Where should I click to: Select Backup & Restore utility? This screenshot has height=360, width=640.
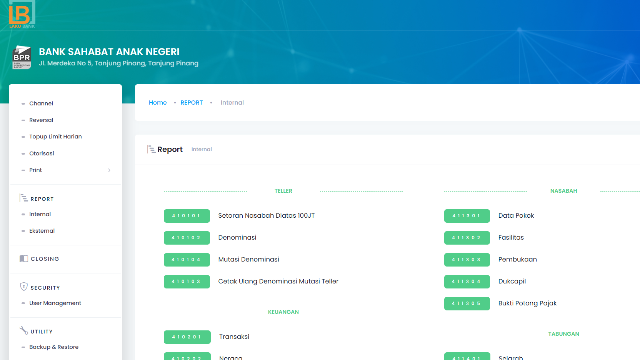(x=54, y=347)
